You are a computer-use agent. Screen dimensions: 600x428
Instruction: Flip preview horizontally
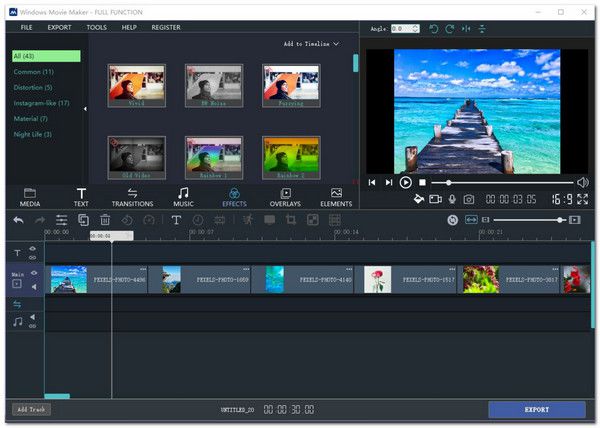coord(466,29)
